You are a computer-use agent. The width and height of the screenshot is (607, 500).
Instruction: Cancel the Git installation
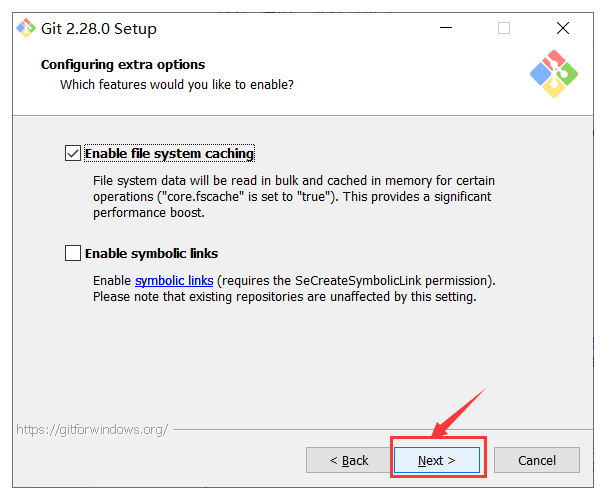click(537, 460)
